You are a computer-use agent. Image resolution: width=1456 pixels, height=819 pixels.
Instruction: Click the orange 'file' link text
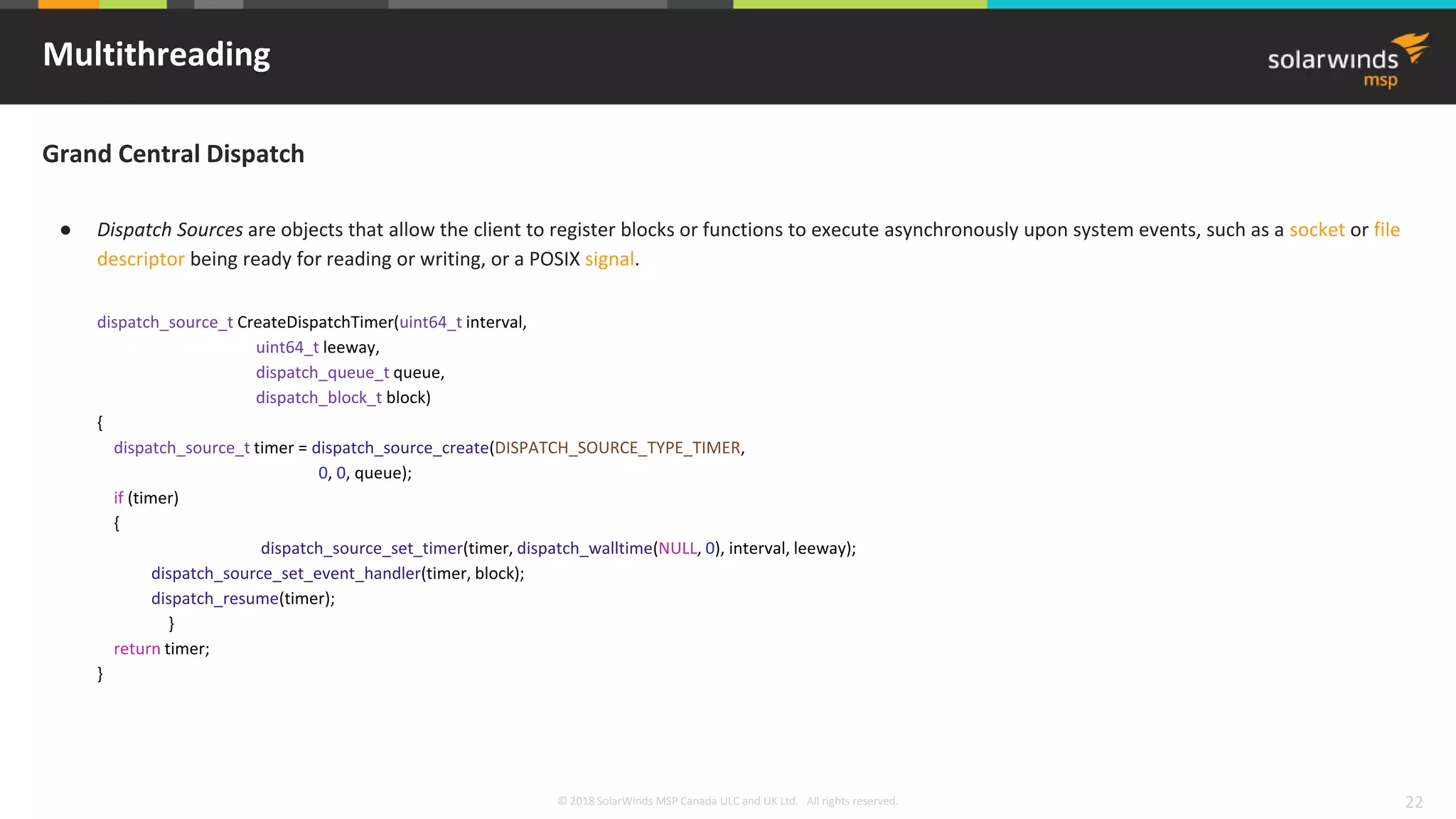click(x=1386, y=230)
